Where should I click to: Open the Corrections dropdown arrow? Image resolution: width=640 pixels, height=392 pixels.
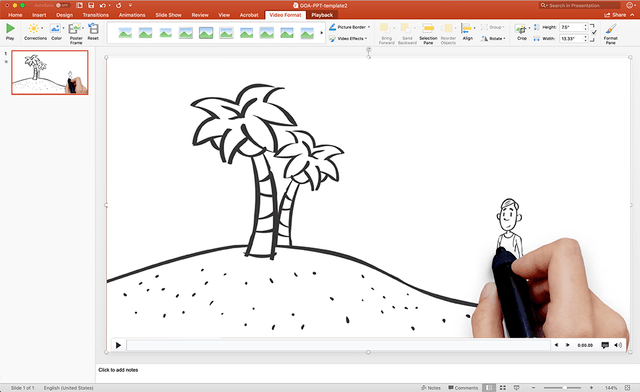pos(42,28)
